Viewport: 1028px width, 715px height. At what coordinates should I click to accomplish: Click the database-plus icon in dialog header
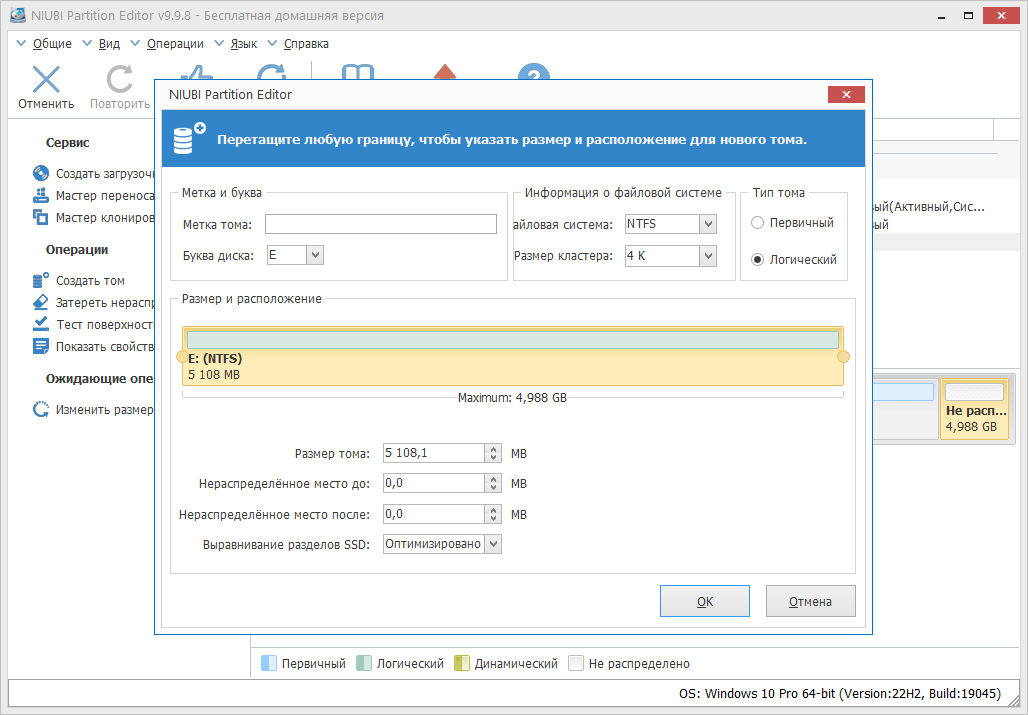tap(189, 138)
